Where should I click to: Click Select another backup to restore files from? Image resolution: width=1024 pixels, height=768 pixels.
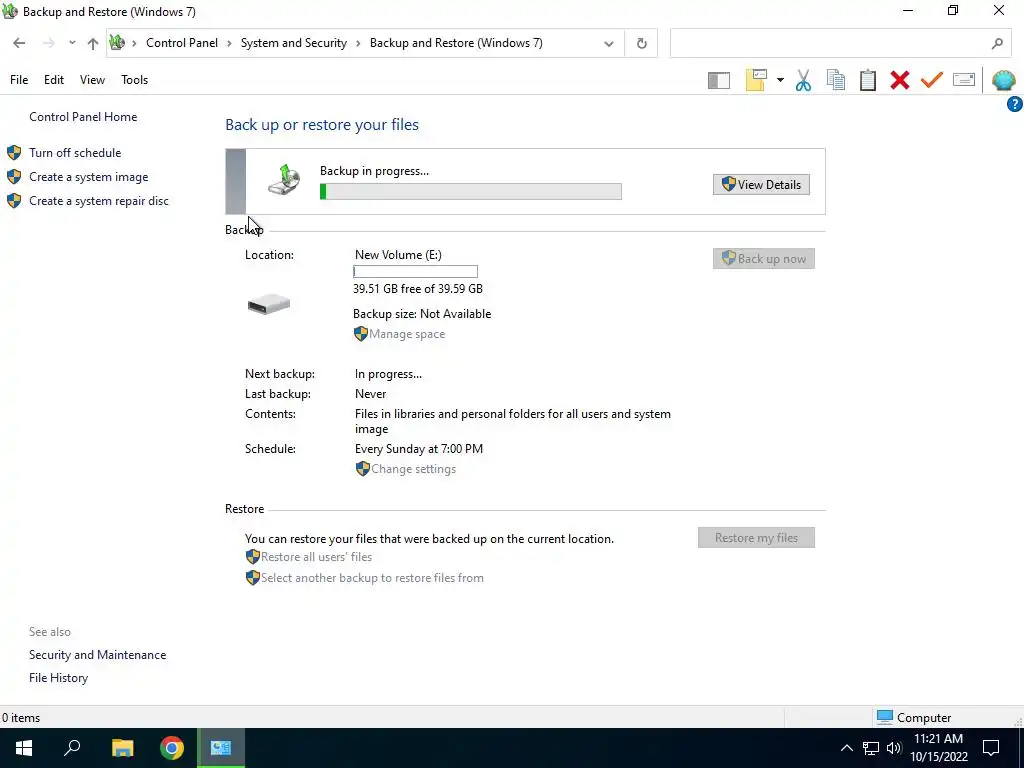[372, 578]
